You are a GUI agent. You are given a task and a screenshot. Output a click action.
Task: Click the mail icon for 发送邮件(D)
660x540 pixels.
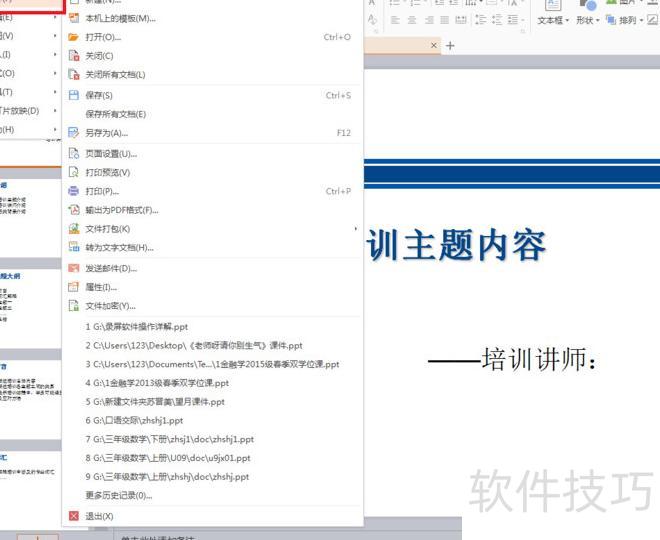coord(74,268)
